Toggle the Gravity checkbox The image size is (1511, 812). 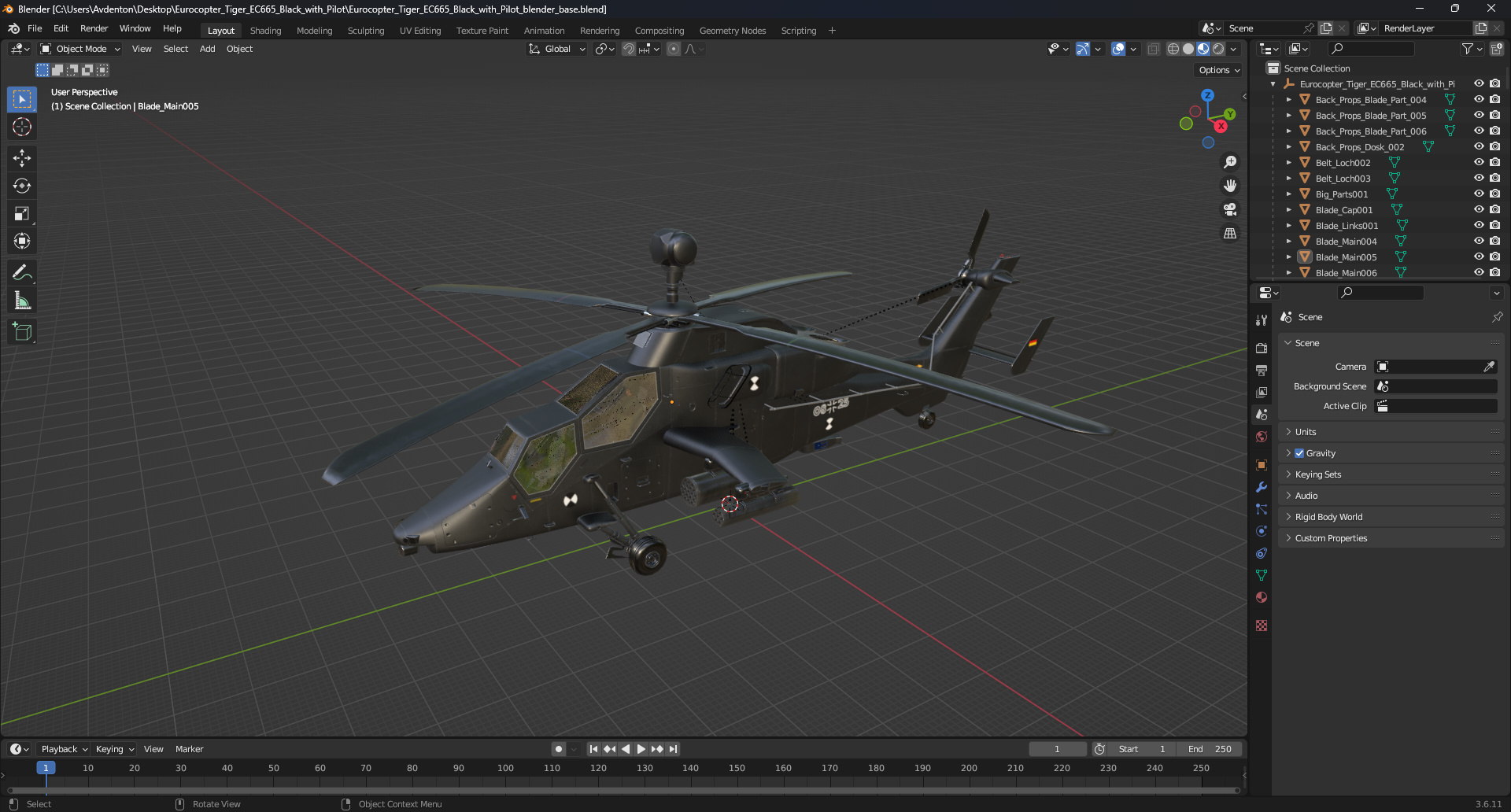1299,453
